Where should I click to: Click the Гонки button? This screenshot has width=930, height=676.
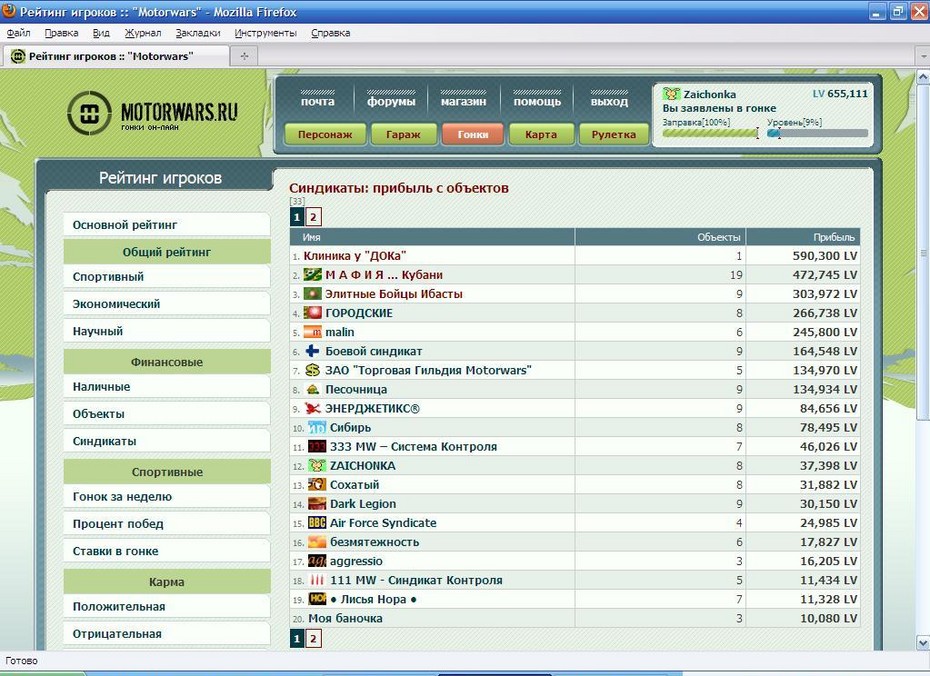(473, 135)
